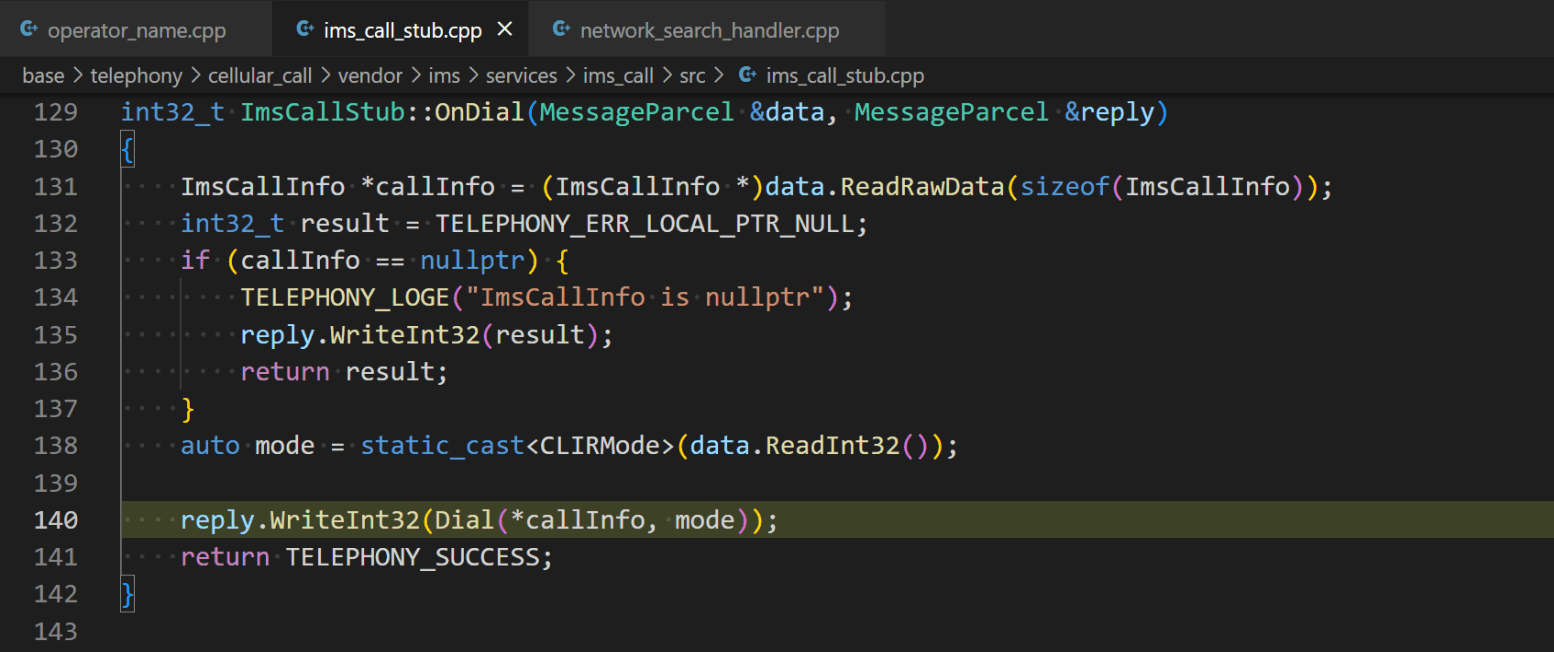Click 'sizeof' keyword on line 131
The height and width of the screenshot is (652, 1554).
[x=1065, y=187]
